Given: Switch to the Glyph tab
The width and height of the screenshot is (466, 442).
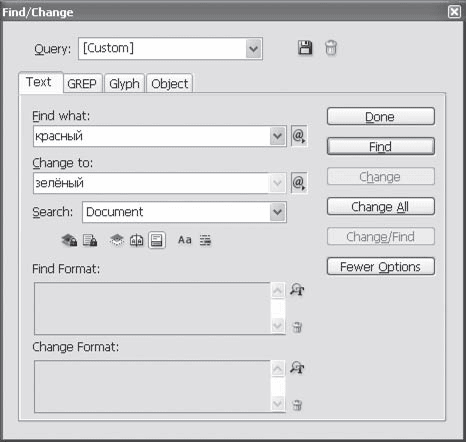Looking at the screenshot, I should [124, 83].
